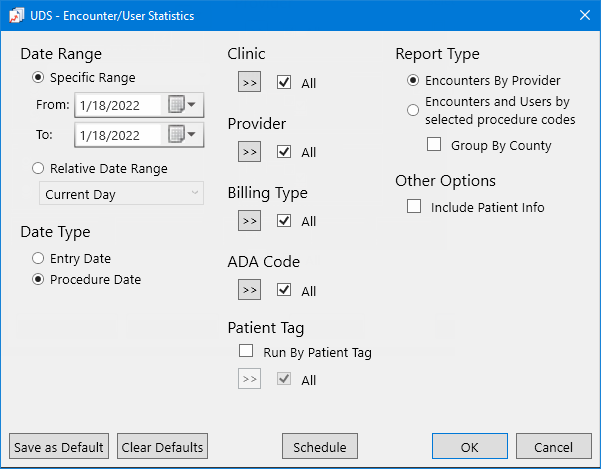Open the Billing Type selection list button
This screenshot has width=601, height=469.
coord(250,221)
